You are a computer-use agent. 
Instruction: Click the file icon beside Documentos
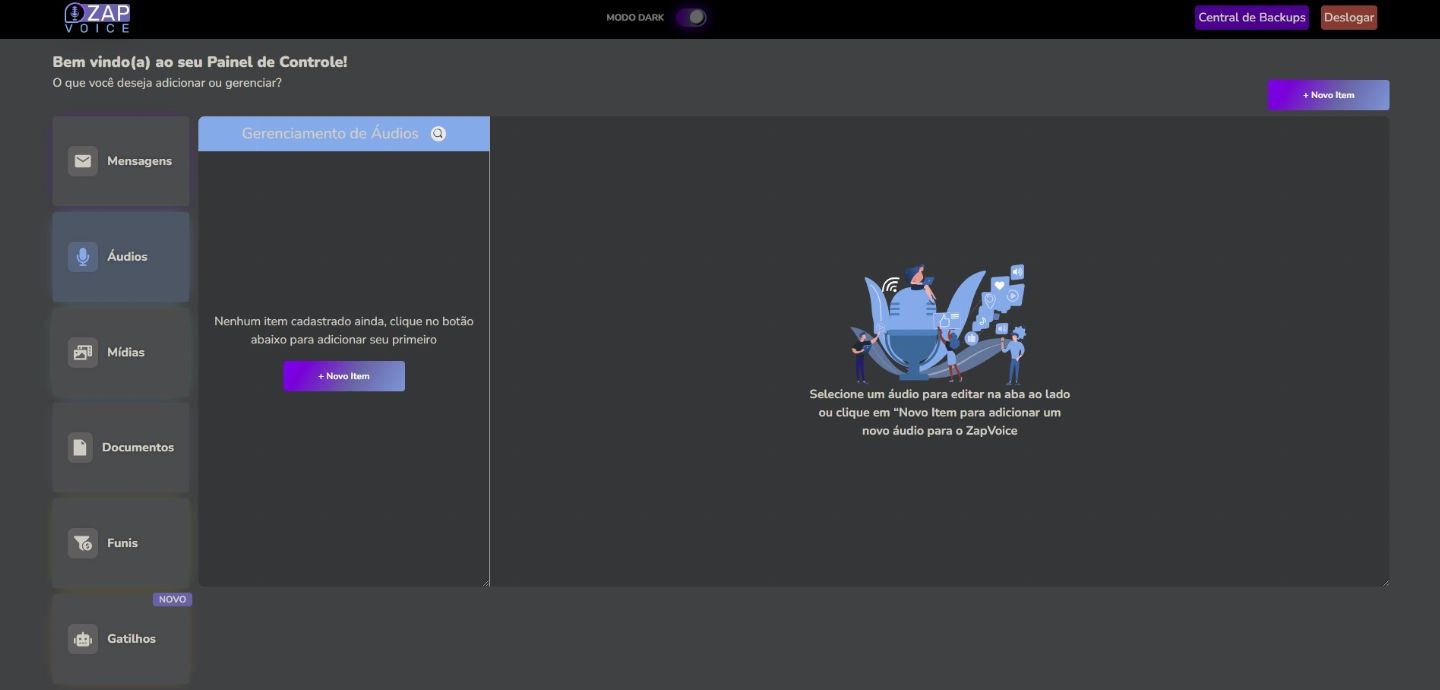80,447
